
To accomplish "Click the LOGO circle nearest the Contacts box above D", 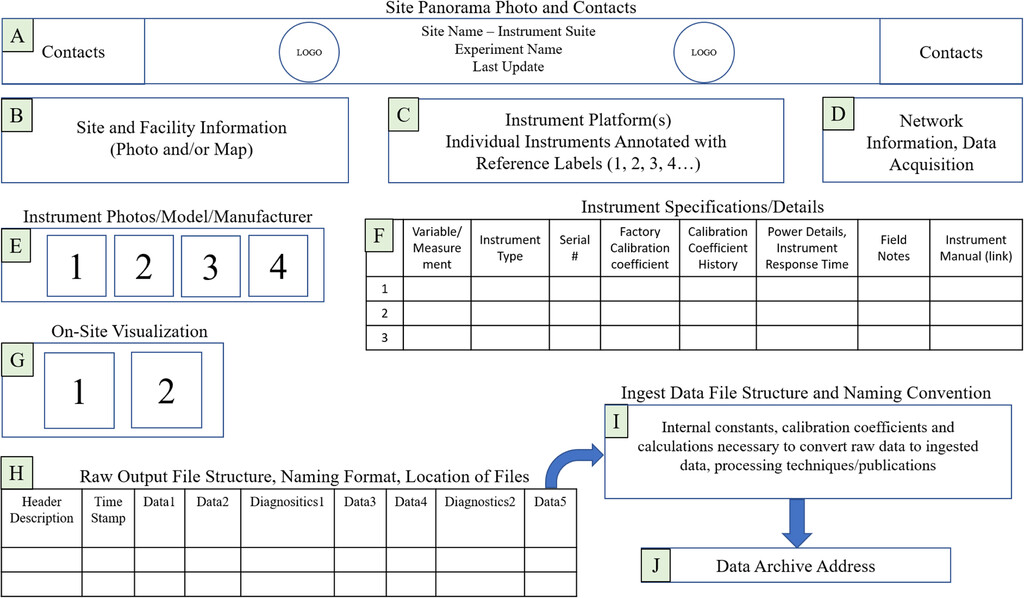I will click(x=704, y=53).
